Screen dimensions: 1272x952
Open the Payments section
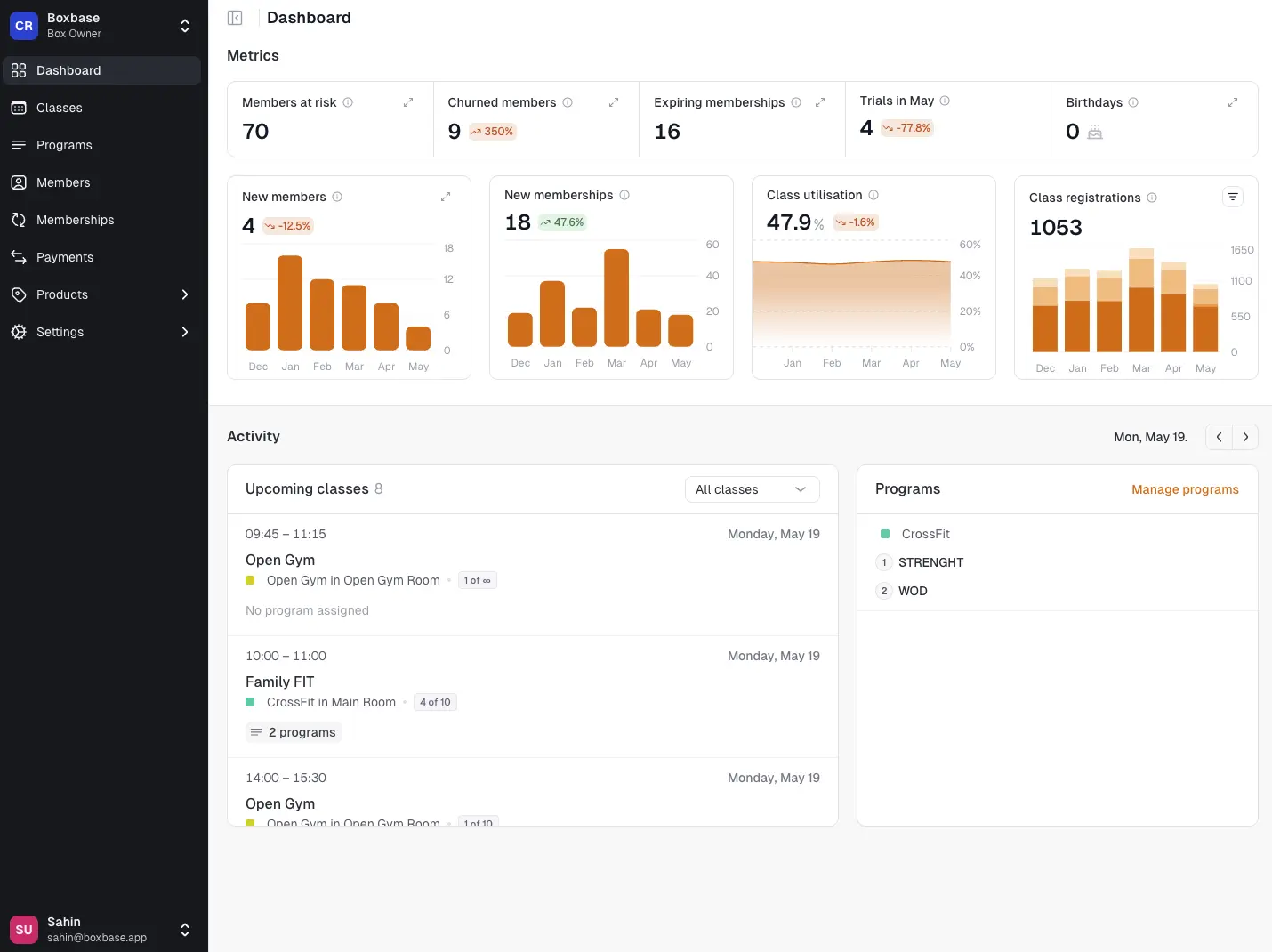[x=64, y=257]
